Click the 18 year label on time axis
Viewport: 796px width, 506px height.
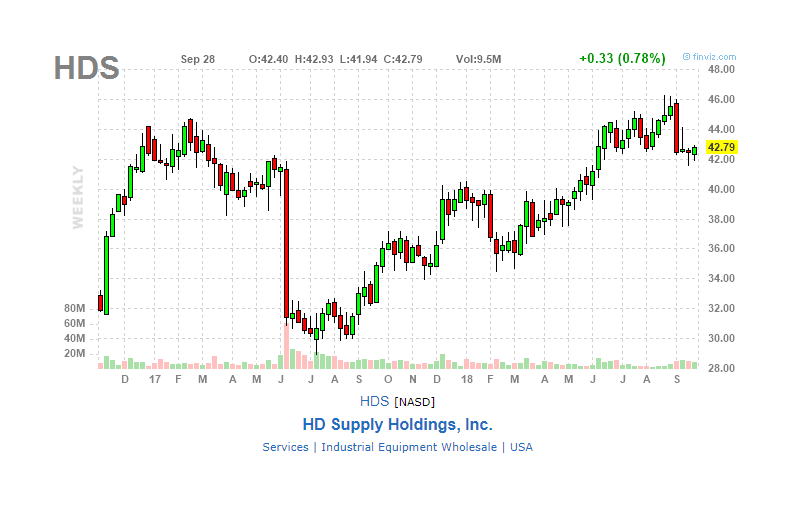tap(467, 380)
